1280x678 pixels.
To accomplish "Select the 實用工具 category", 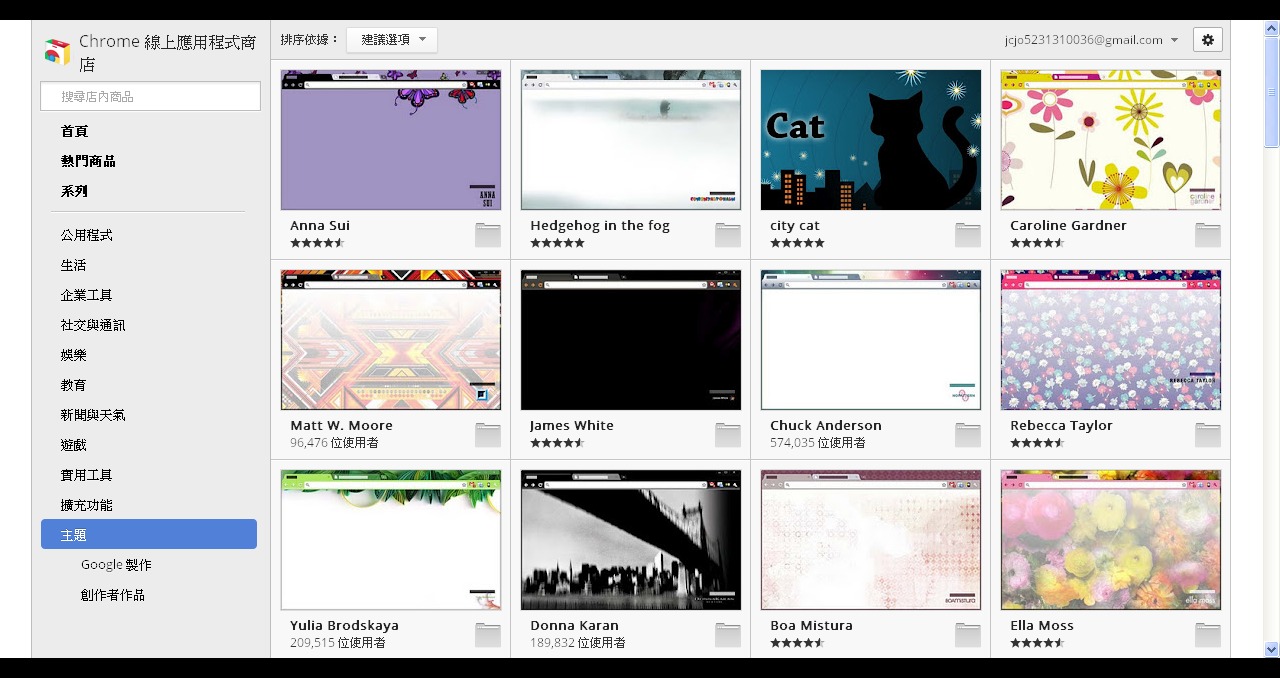I will (87, 475).
